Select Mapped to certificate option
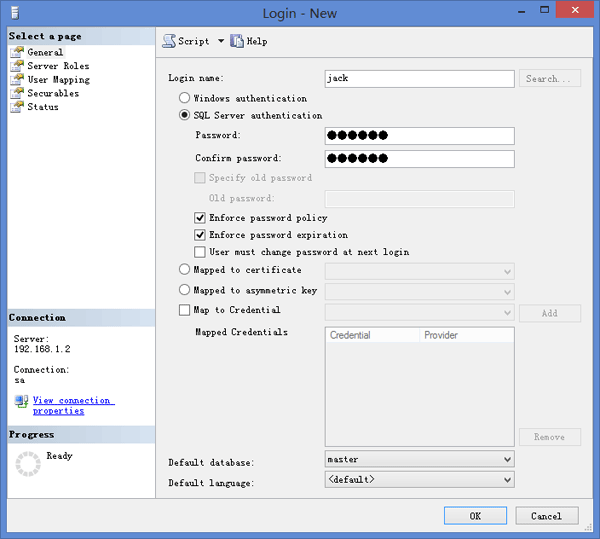Viewport: 600px width, 539px height. point(184,270)
